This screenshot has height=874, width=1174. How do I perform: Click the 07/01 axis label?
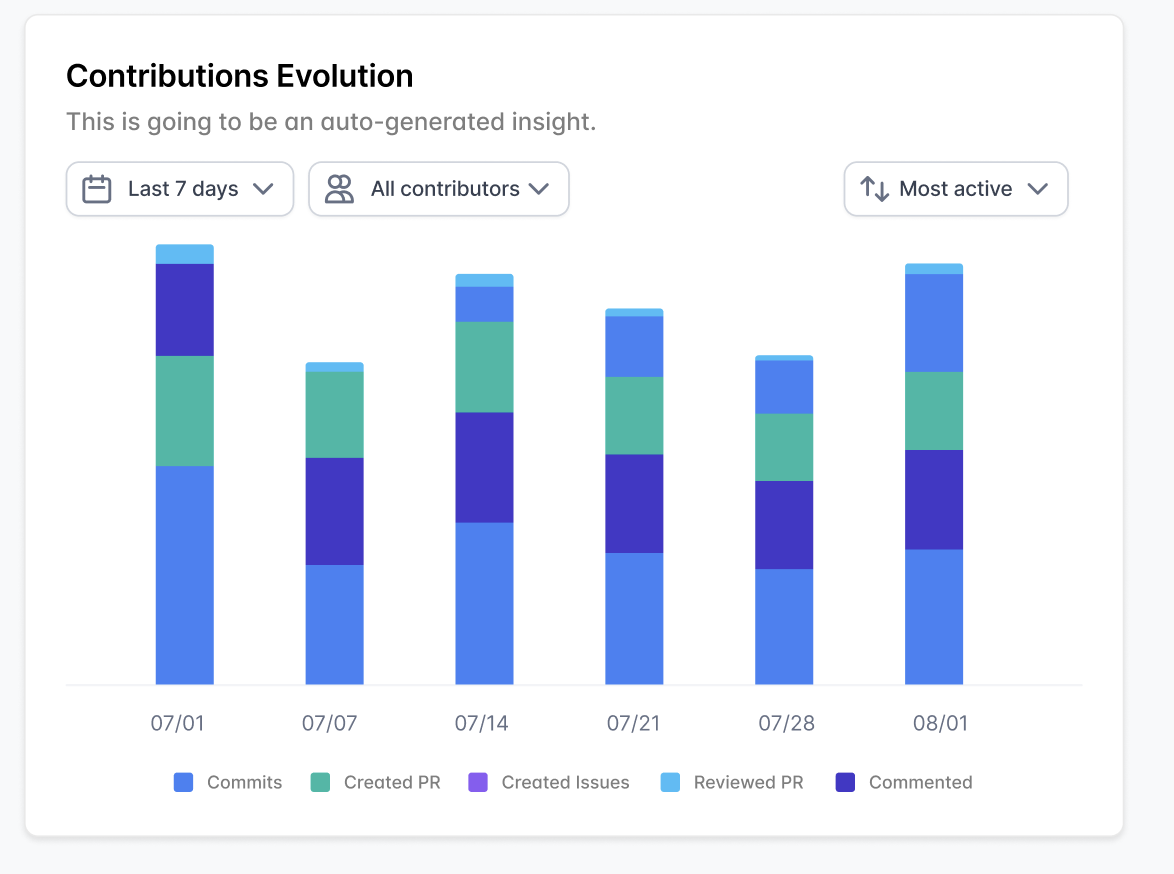pyautogui.click(x=177, y=723)
